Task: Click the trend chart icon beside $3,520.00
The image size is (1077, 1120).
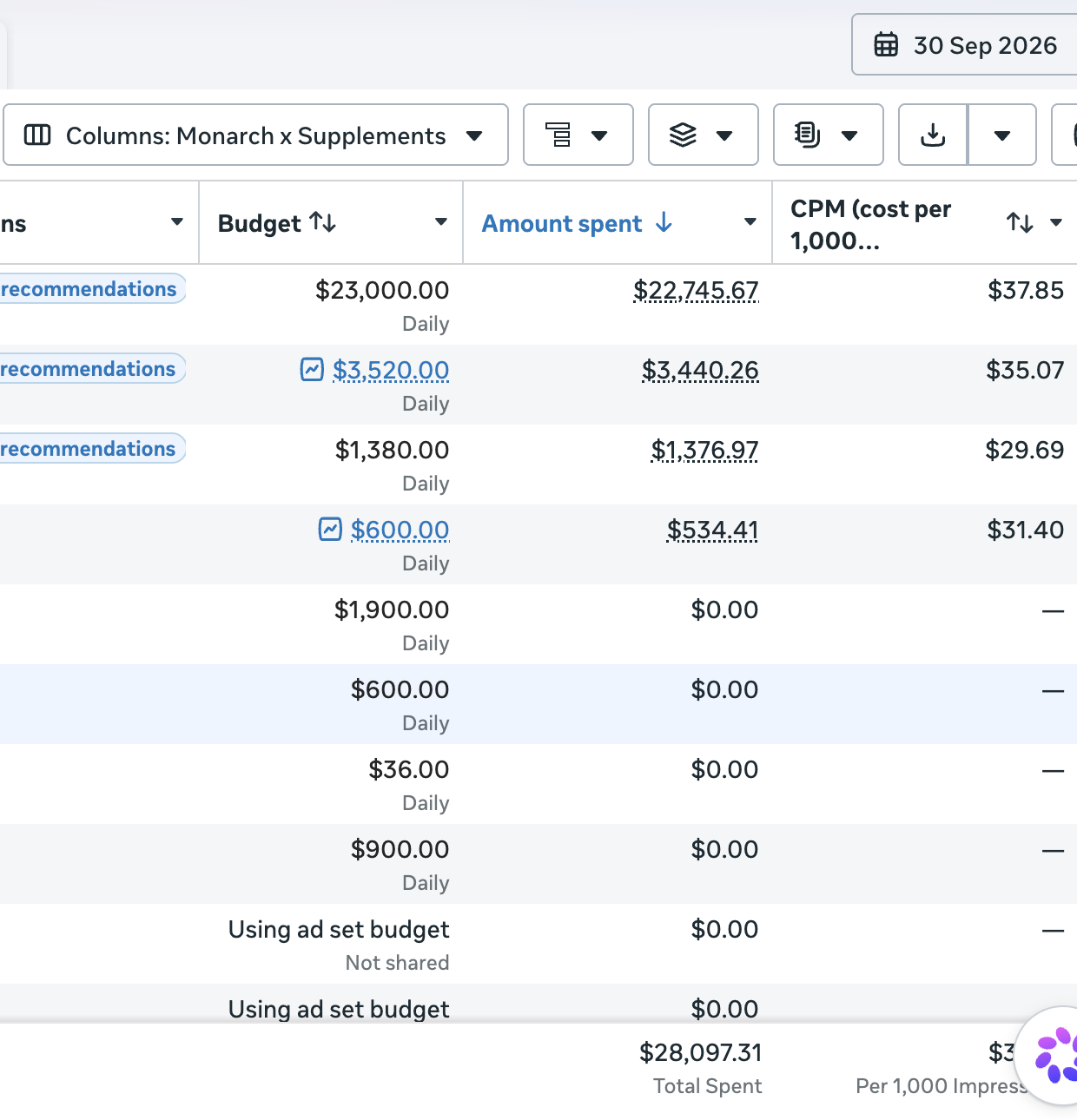Action: 312,369
